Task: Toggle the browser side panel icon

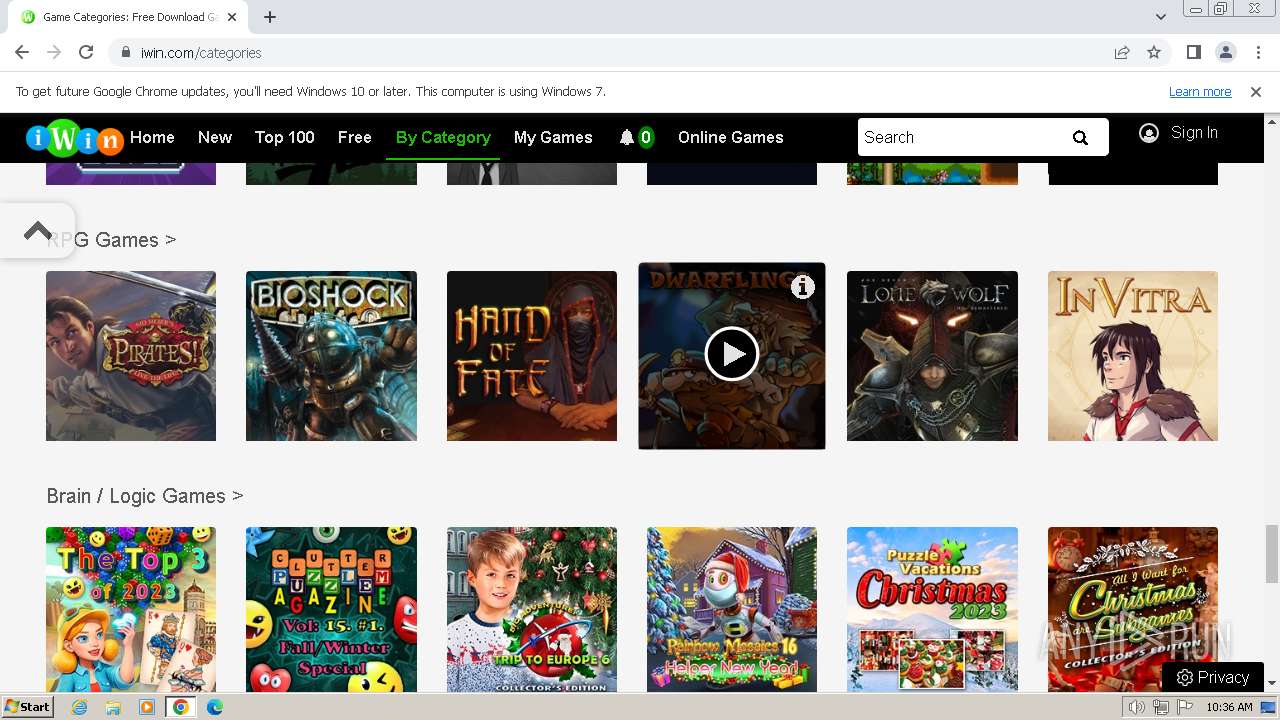Action: tap(1193, 53)
